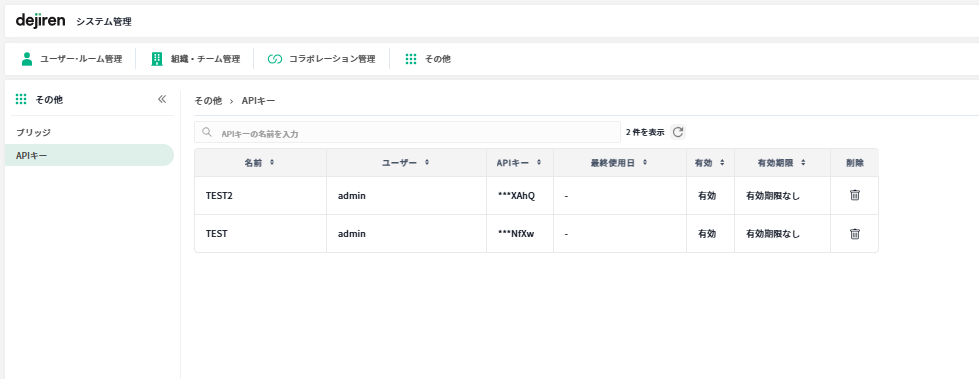Open その他 in top navigation

pyautogui.click(x=428, y=59)
